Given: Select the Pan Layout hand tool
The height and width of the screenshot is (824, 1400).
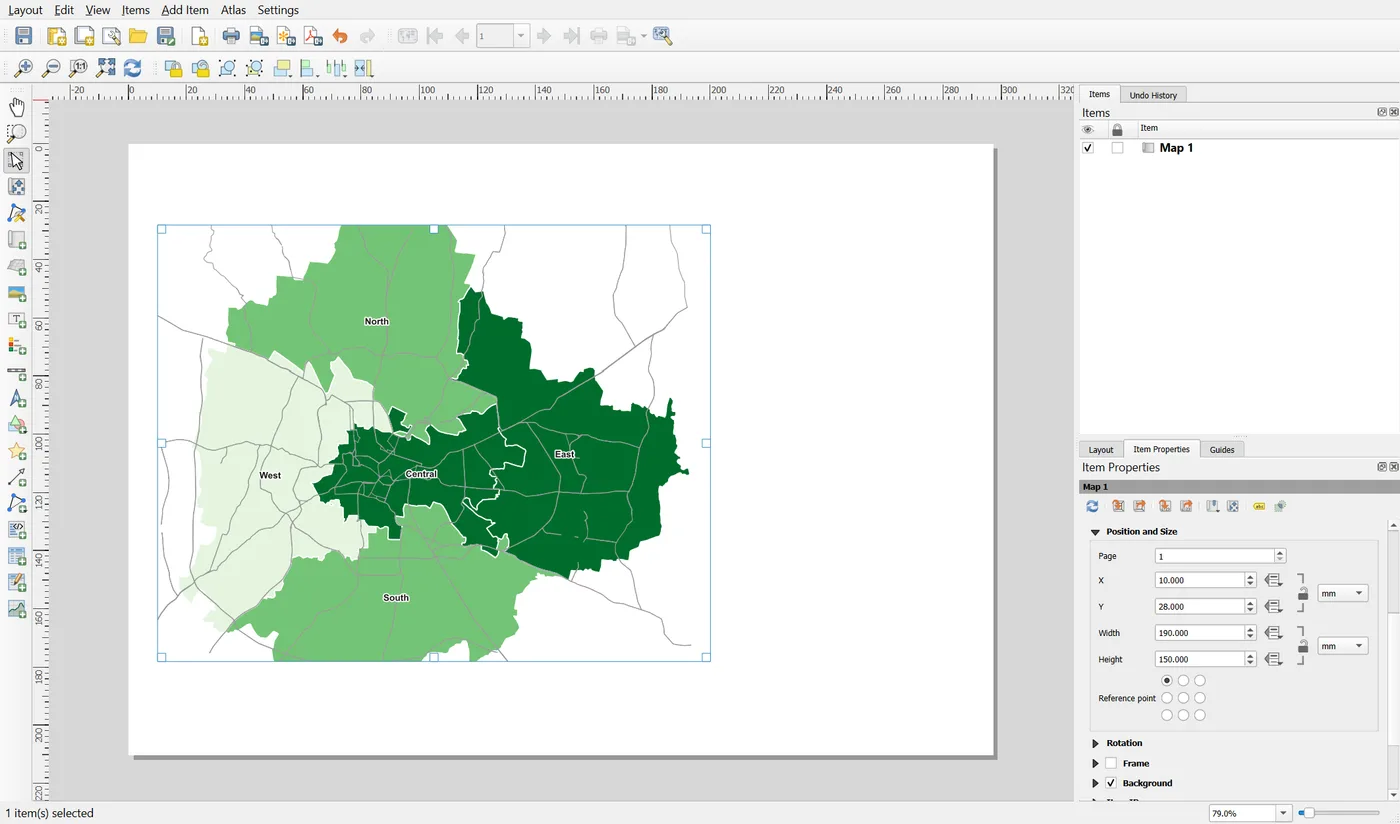Looking at the screenshot, I should coord(17,107).
